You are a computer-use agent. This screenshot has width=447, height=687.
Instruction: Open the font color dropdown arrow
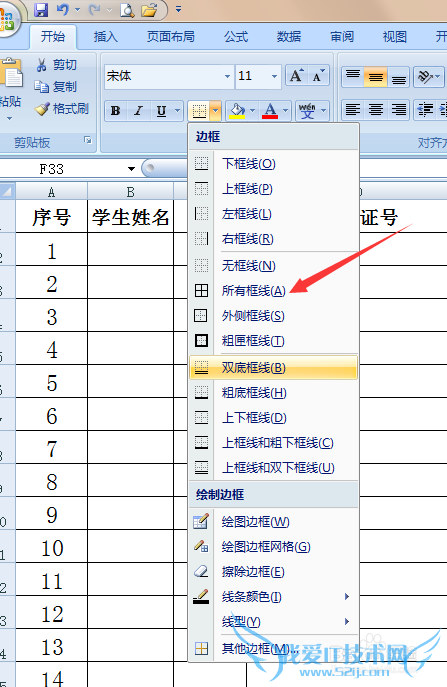[285, 110]
